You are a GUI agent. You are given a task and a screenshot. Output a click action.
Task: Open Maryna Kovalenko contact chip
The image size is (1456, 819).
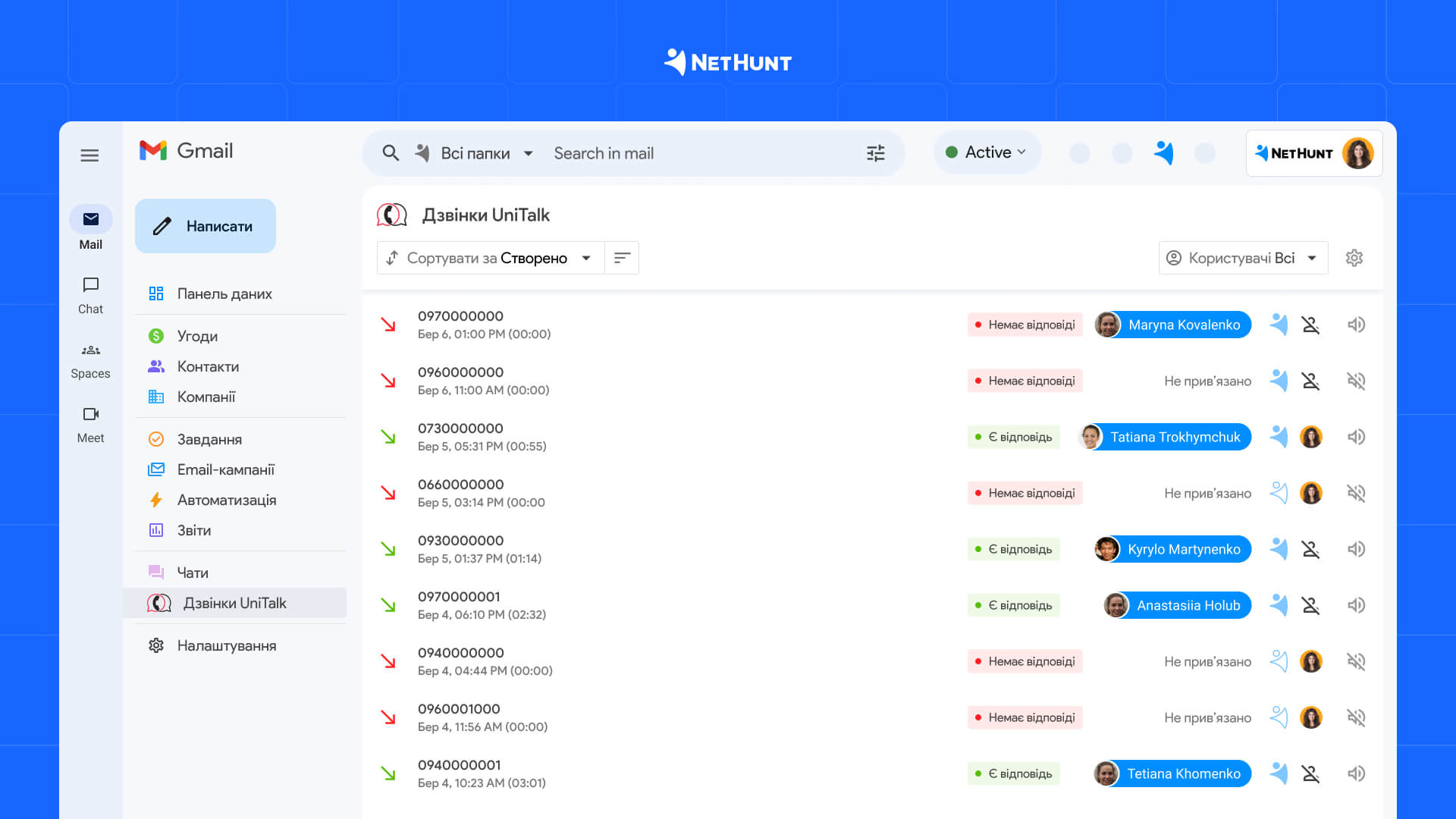(x=1172, y=325)
